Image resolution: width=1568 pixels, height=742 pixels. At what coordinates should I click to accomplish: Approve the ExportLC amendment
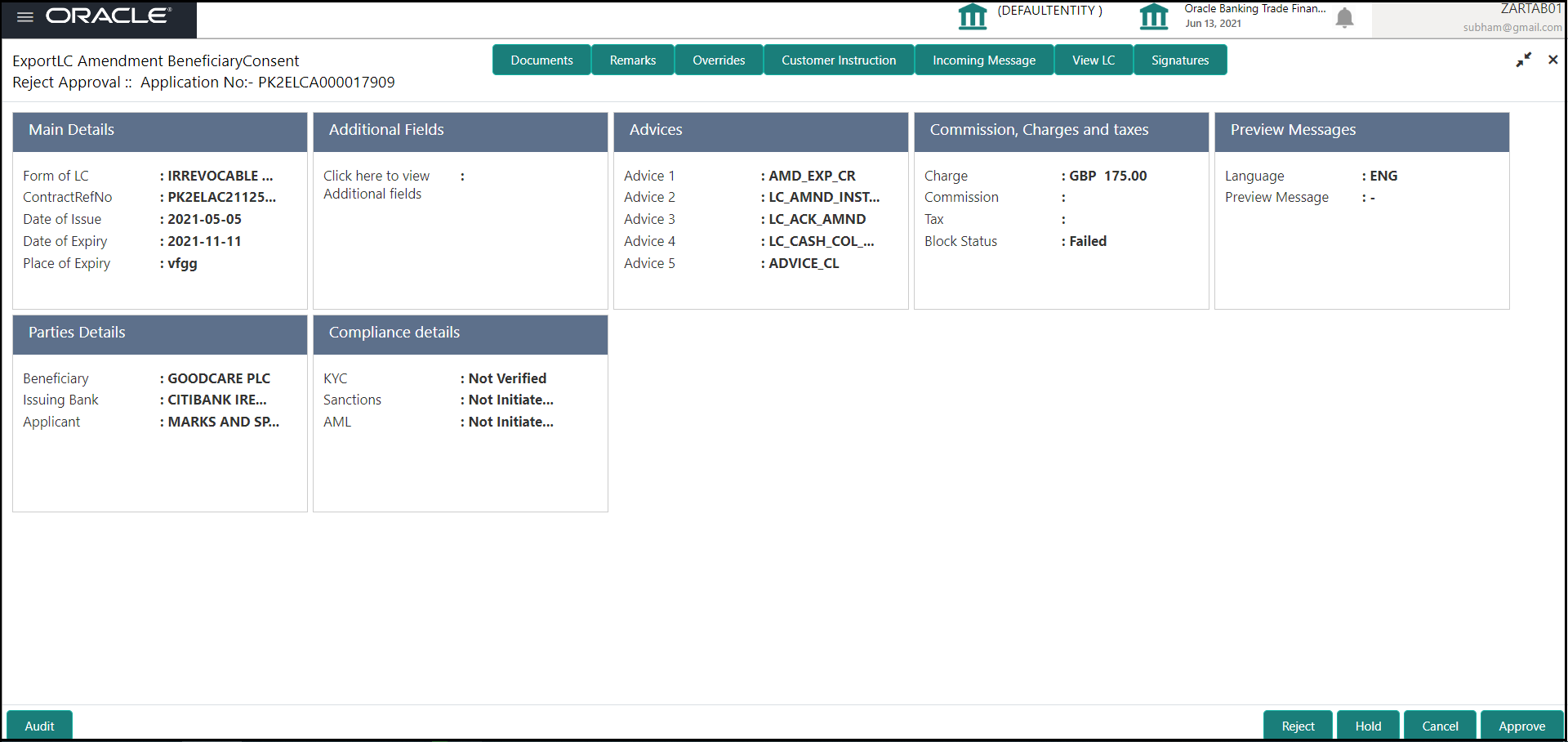[x=1522, y=726]
